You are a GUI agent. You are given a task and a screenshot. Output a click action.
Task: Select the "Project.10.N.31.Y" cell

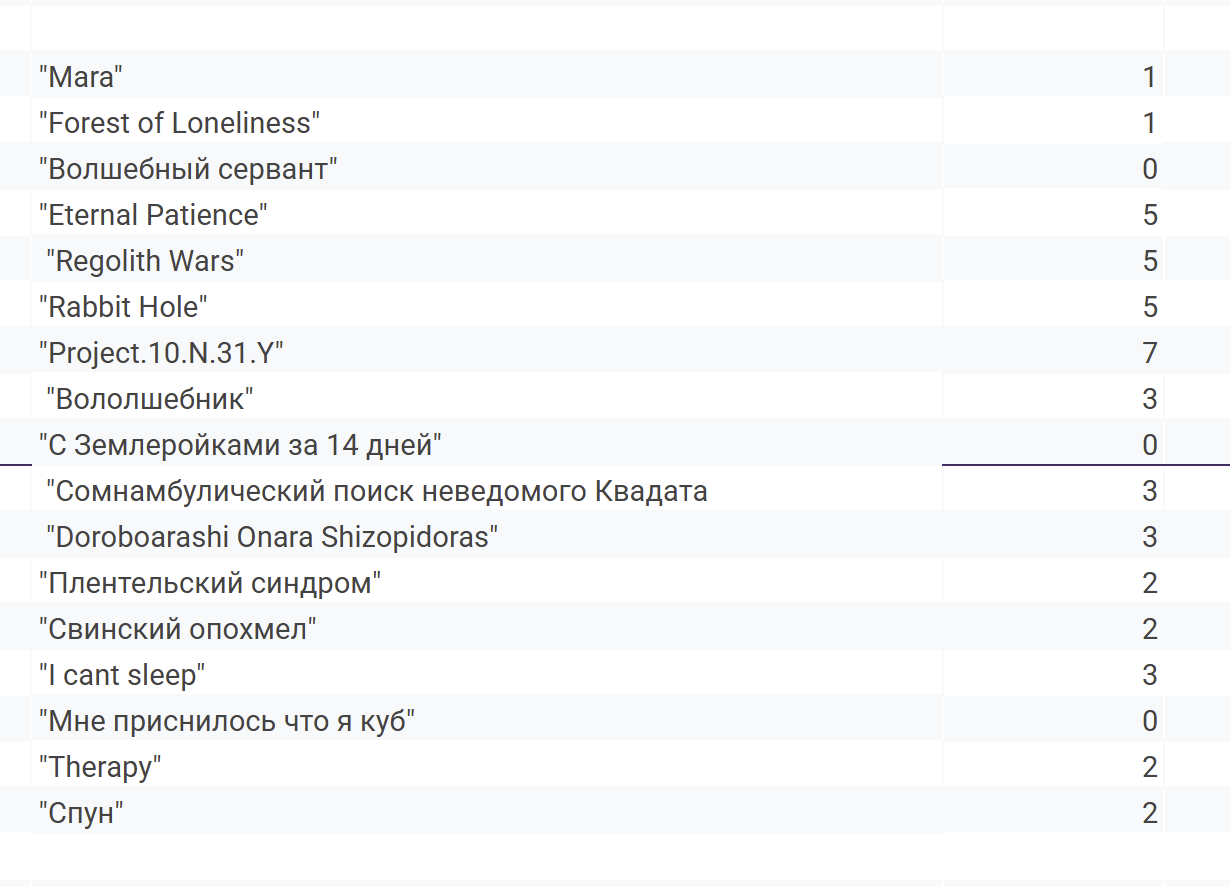486,352
